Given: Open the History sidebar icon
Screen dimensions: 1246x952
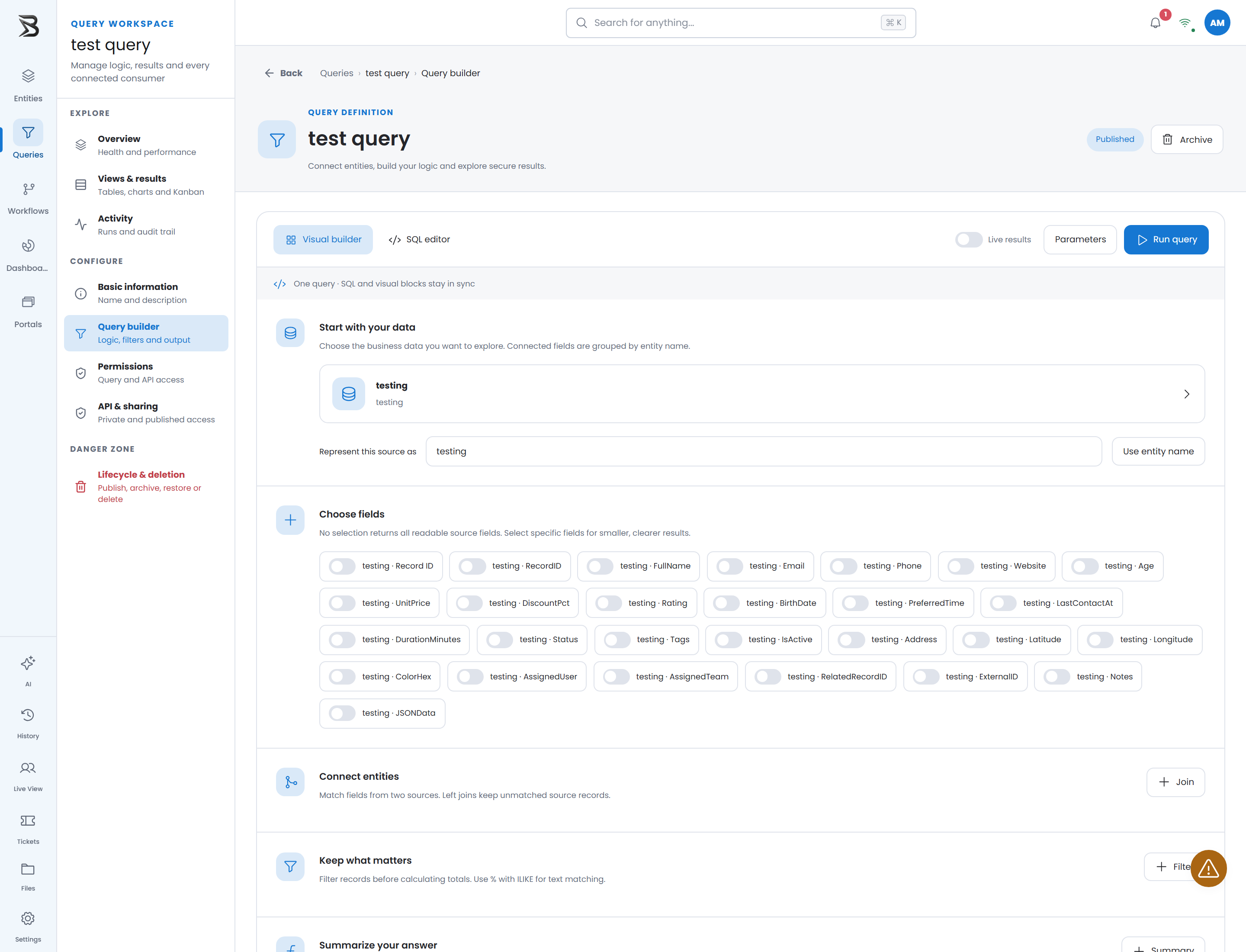Looking at the screenshot, I should (x=28, y=723).
